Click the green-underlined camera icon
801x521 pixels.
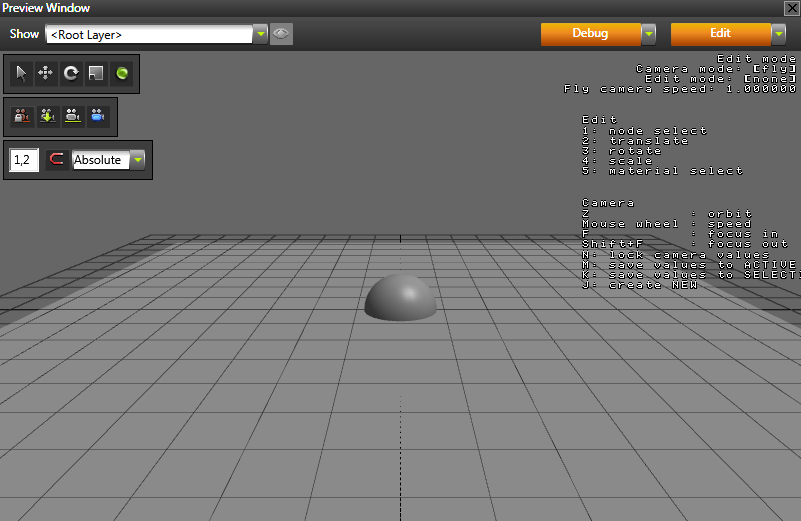pyautogui.click(x=72, y=116)
